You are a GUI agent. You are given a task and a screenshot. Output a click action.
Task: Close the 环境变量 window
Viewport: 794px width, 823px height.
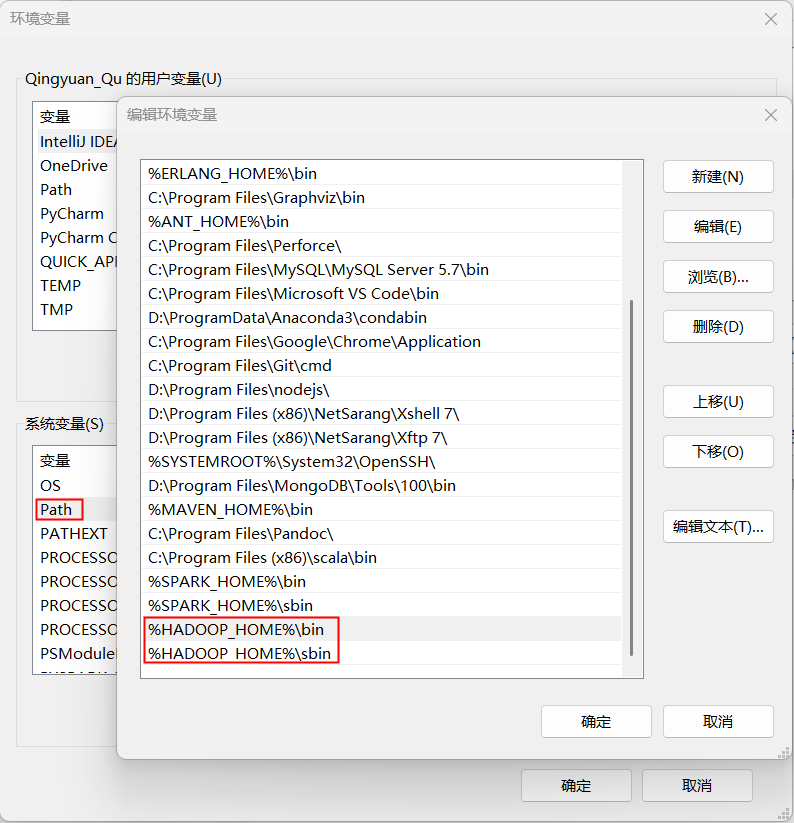click(770, 19)
